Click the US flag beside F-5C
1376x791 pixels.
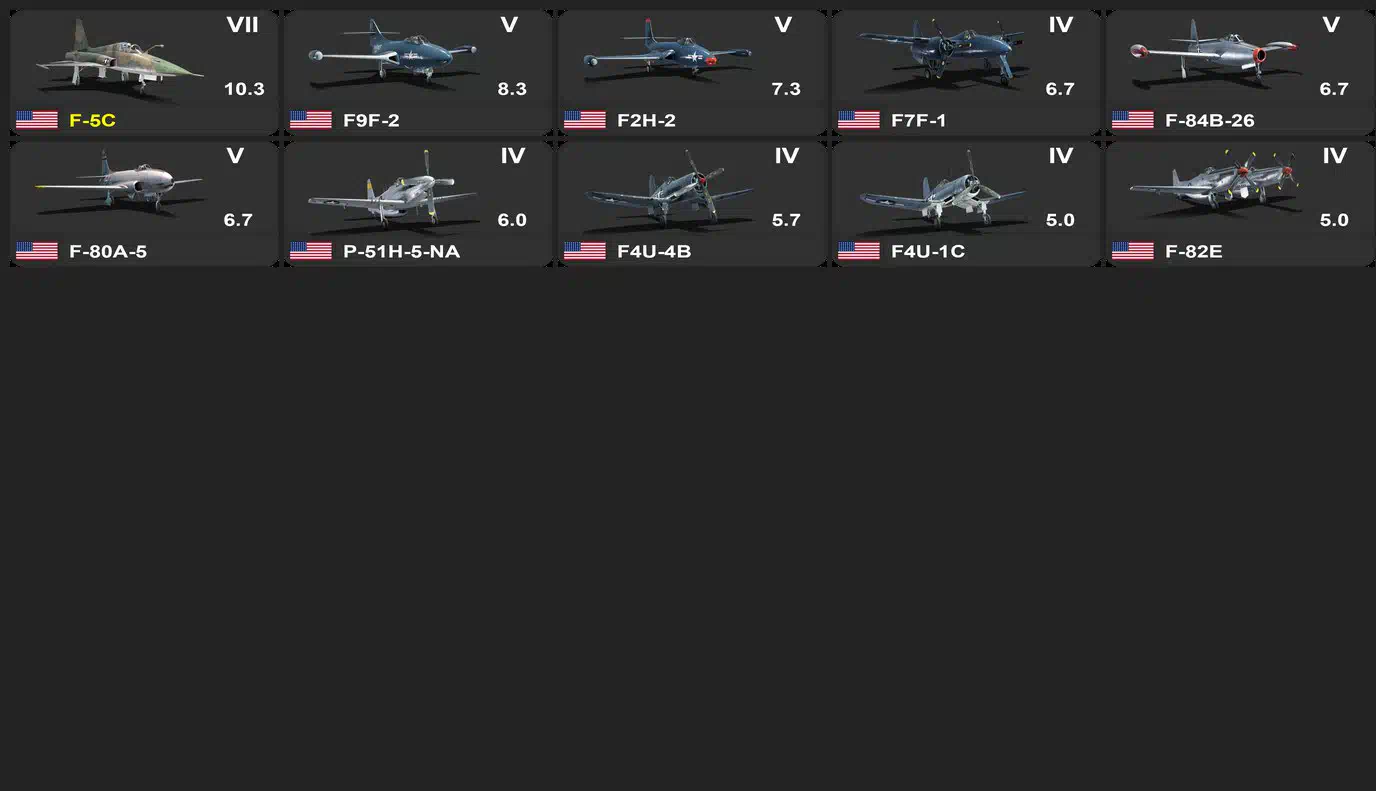37,120
